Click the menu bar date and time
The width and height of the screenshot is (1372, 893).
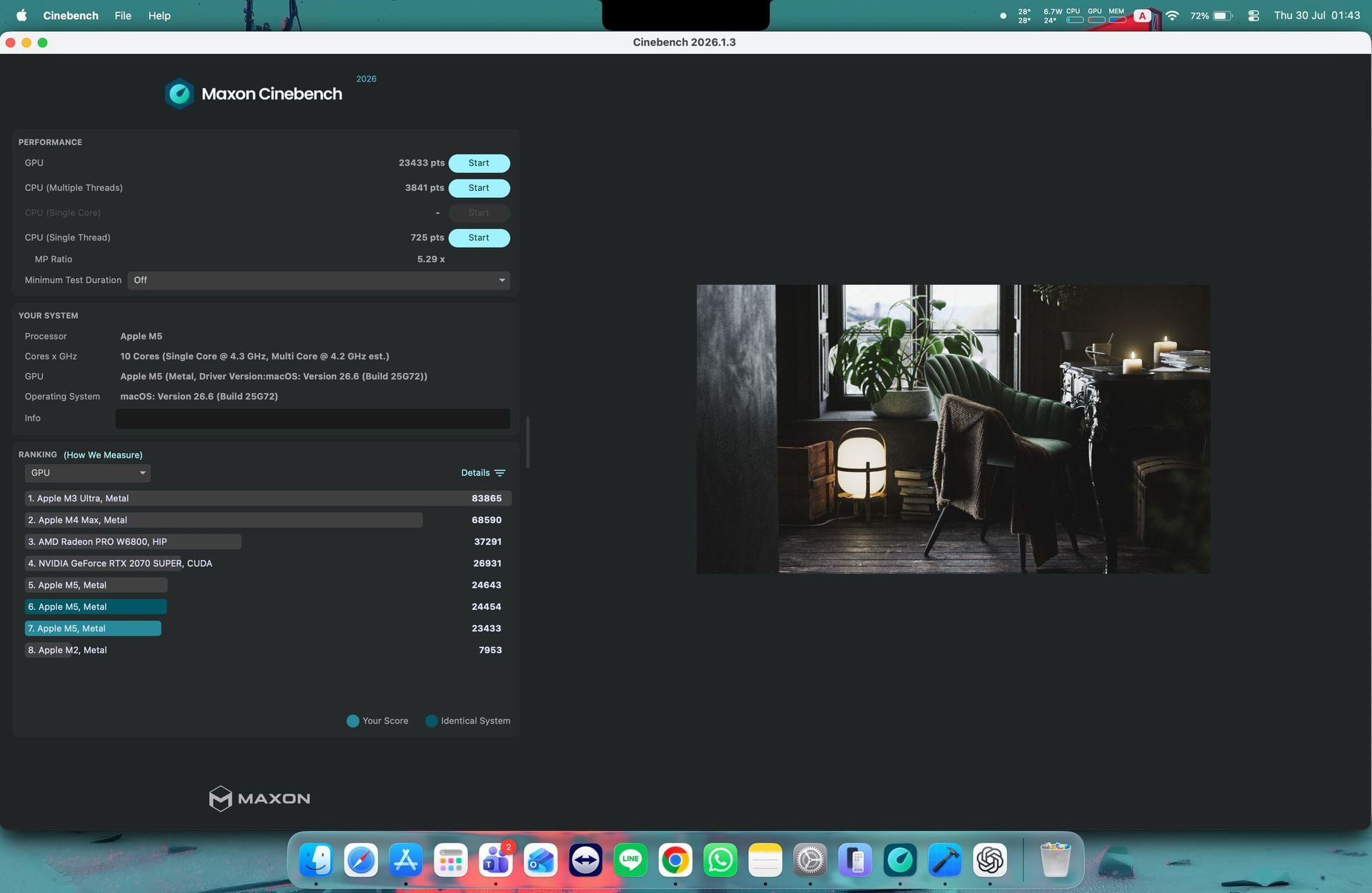click(x=1317, y=15)
